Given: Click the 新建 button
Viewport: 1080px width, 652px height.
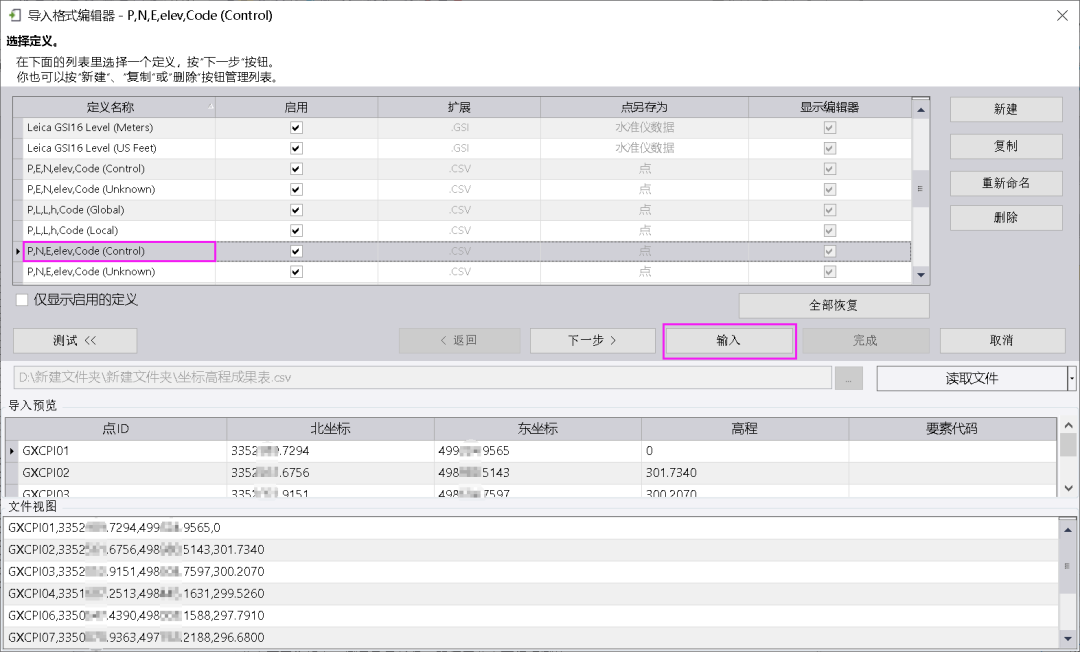Looking at the screenshot, I should pyautogui.click(x=1005, y=110).
